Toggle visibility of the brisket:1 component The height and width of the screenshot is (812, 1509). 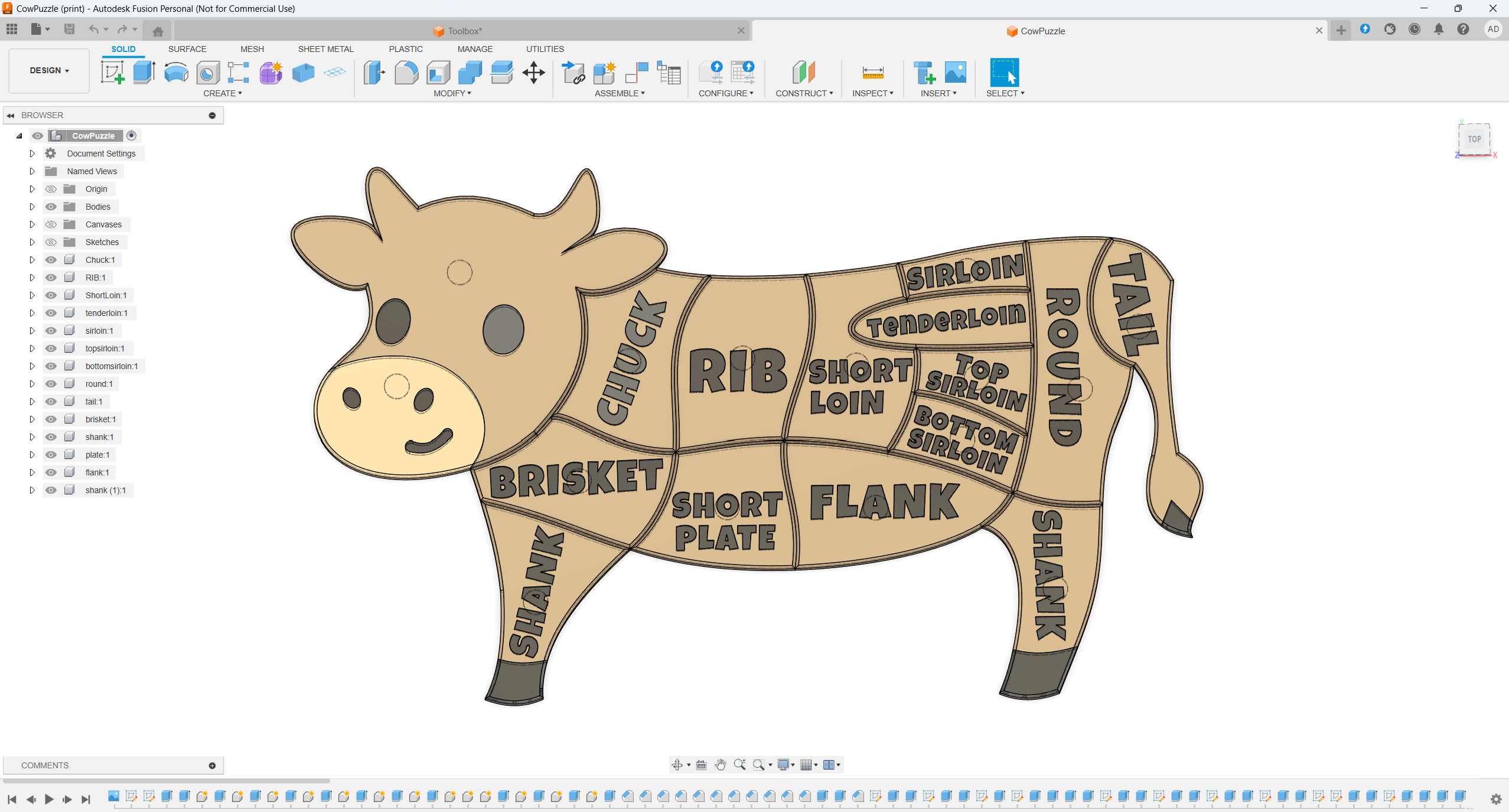point(51,419)
